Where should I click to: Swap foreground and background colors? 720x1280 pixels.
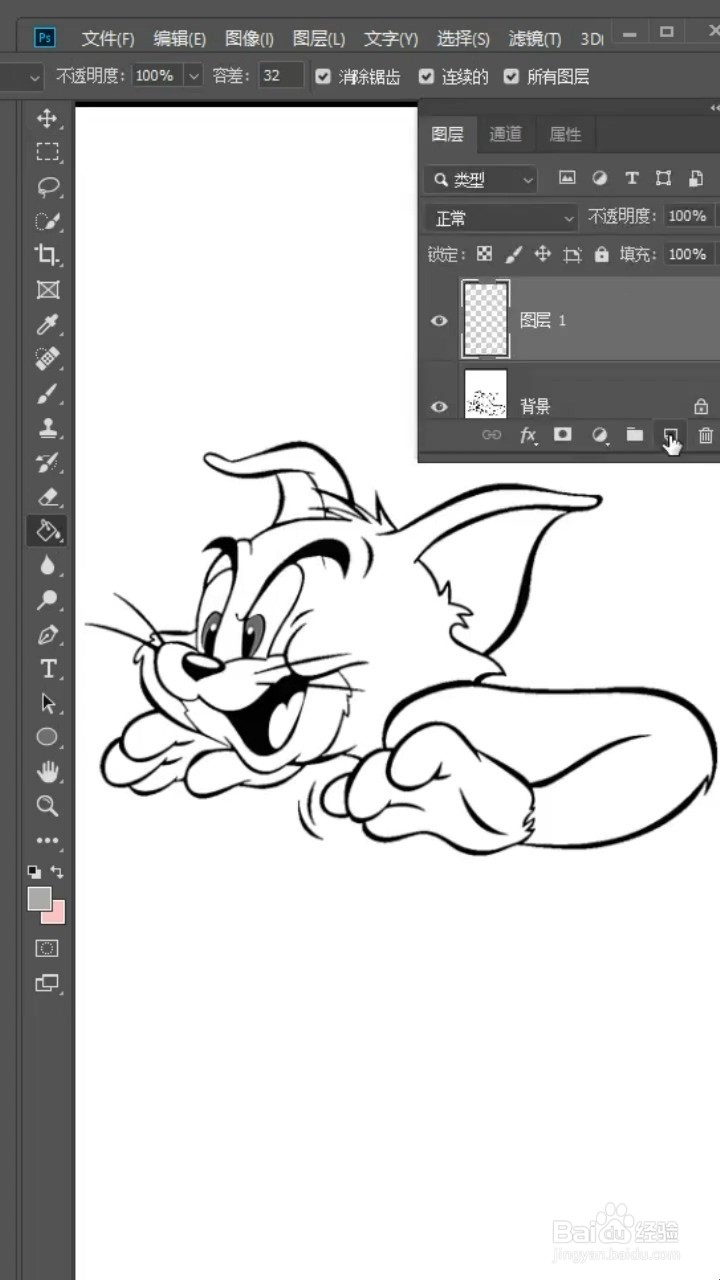click(57, 872)
